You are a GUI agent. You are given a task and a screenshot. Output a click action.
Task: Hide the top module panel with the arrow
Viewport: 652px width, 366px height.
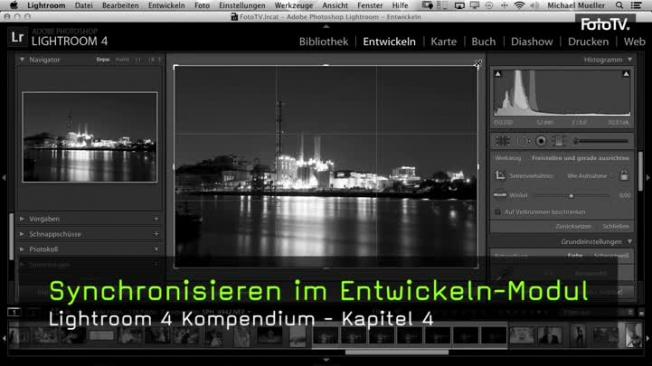[x=326, y=26]
